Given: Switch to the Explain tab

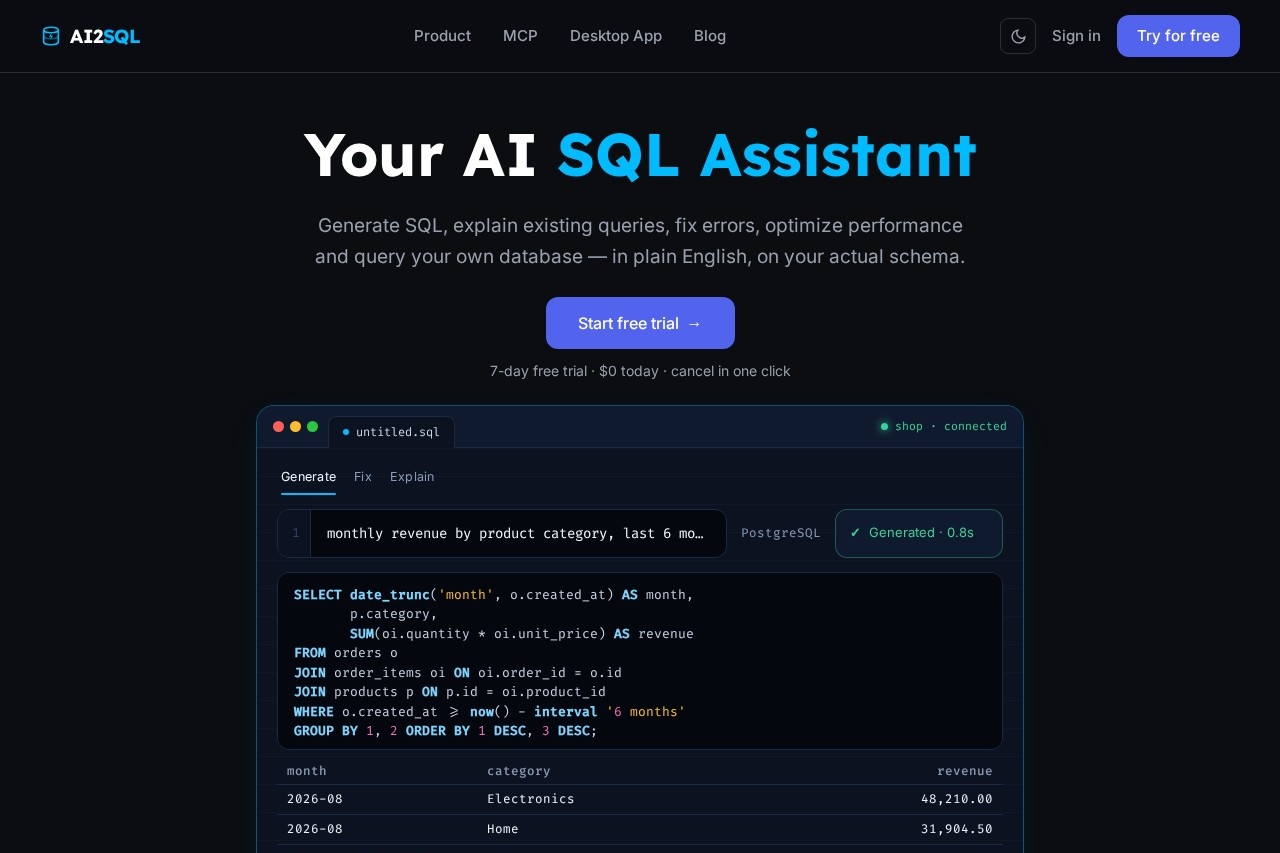Looking at the screenshot, I should pos(412,477).
